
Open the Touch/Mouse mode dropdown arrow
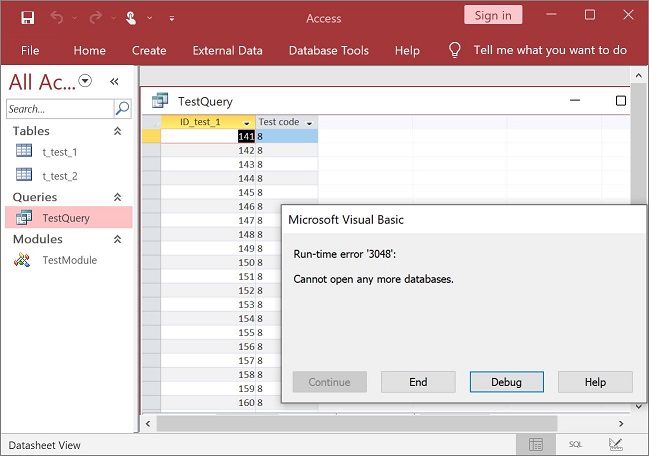coord(149,18)
